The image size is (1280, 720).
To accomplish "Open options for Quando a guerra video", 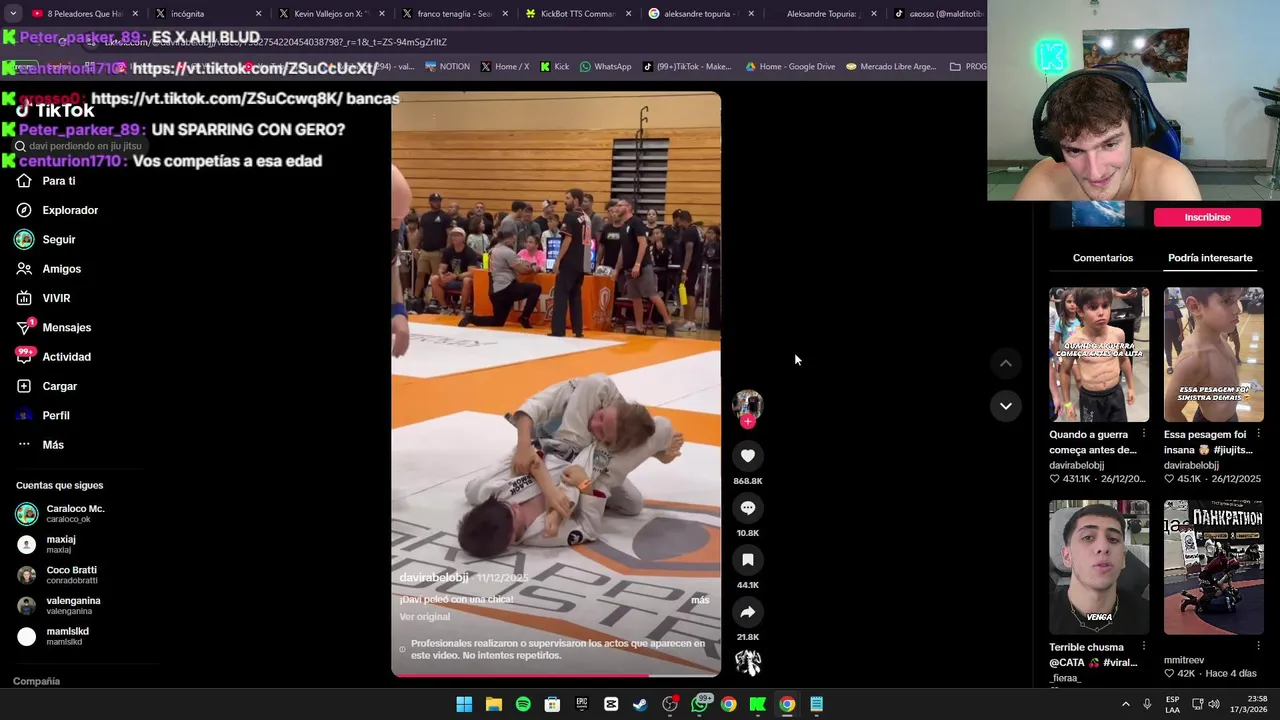I will pyautogui.click(x=1143, y=434).
